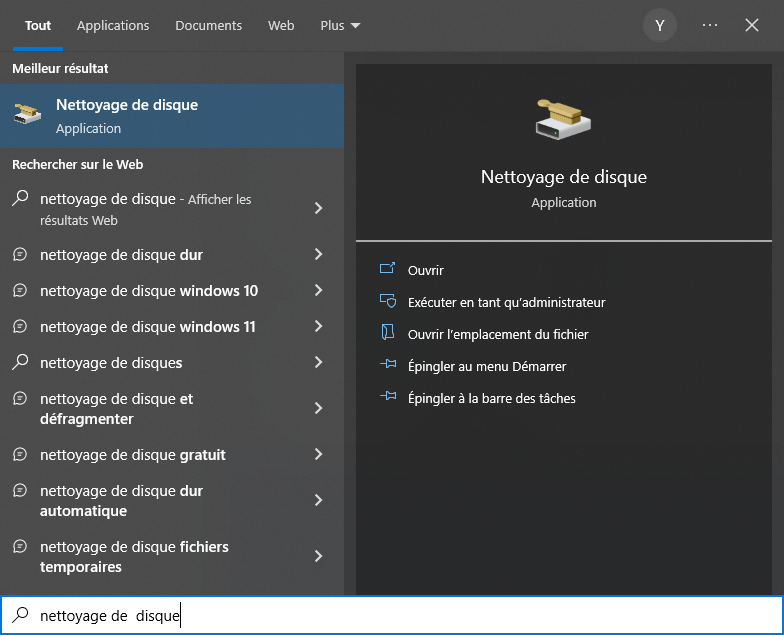Expand arrow for 'nettoyage de disque gratuit'
Screen dimensions: 784x635
tap(318, 455)
